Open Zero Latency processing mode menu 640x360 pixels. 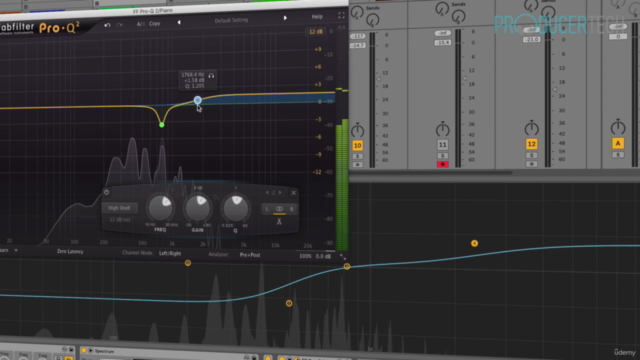click(x=70, y=251)
